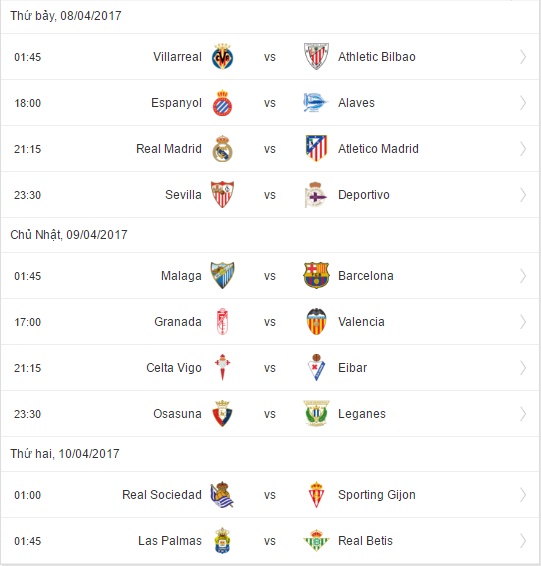Select the Leganes crest
Image resolution: width=541 pixels, height=566 pixels.
[x=316, y=413]
